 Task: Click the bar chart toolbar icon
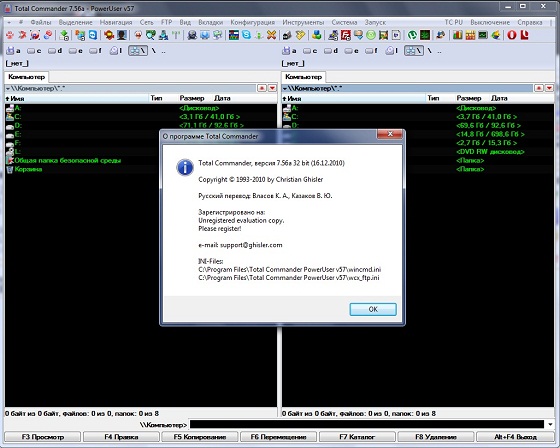[x=458, y=35]
